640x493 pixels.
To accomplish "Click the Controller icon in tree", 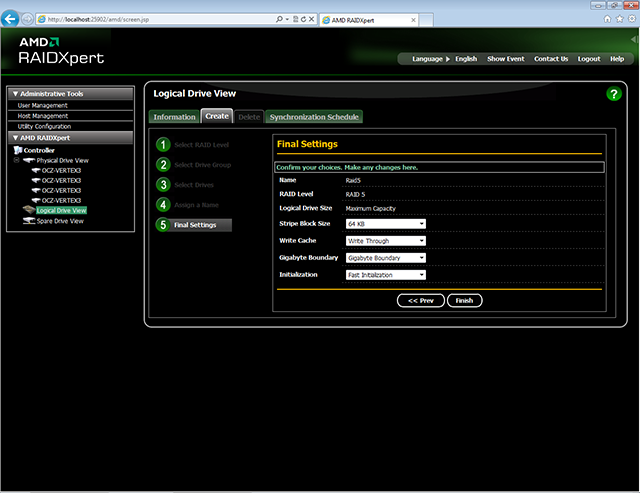I will click(x=18, y=150).
